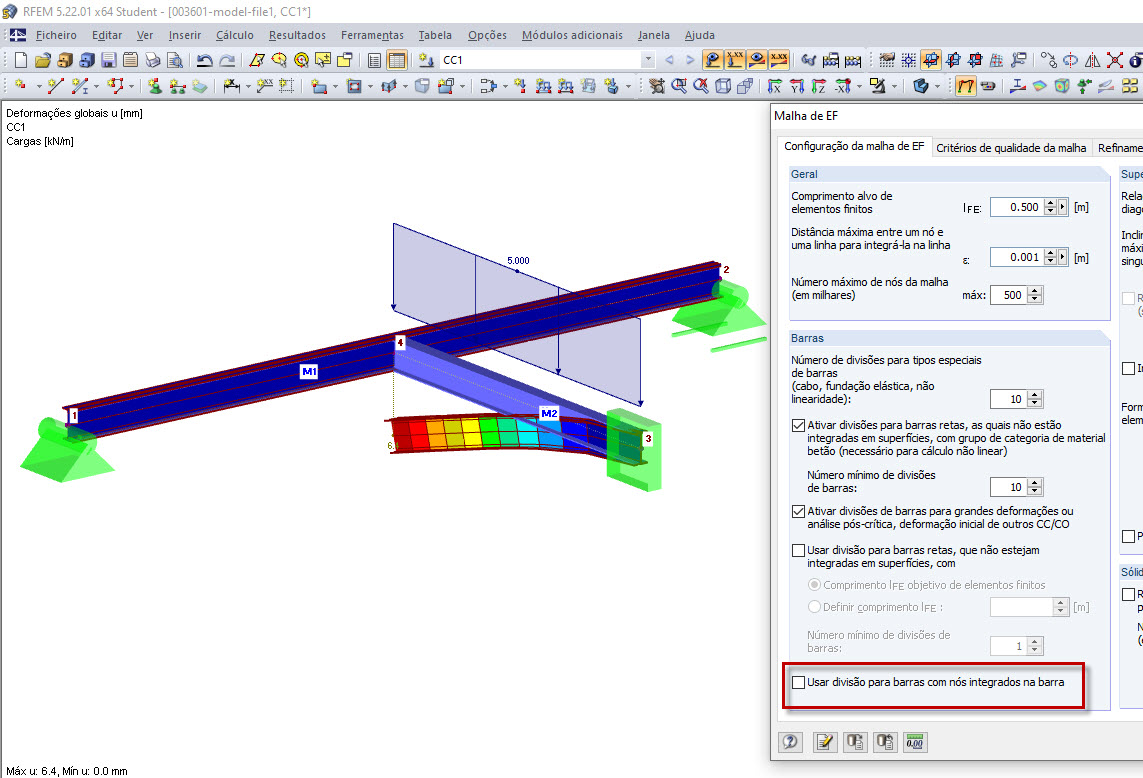Open the -X view dropdown arrow
Viewport: 1143px width, 778px height.
point(859,86)
